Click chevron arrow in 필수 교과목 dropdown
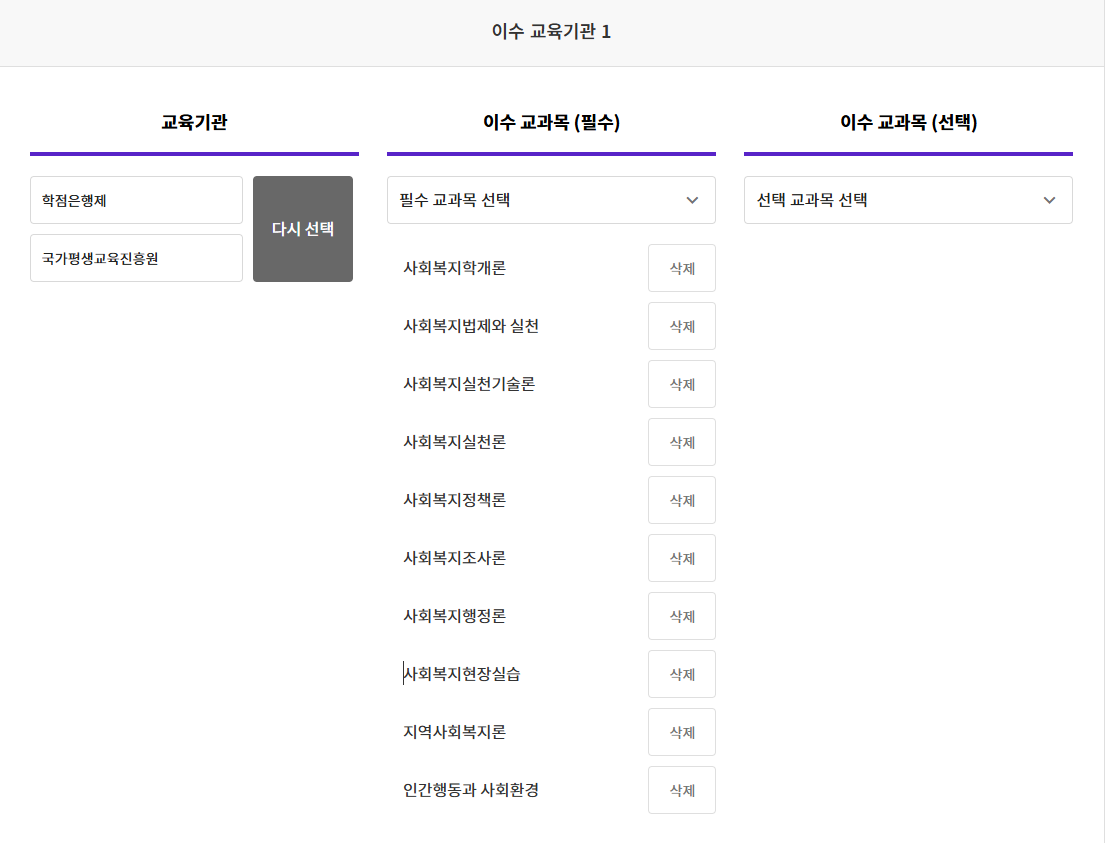The image size is (1106, 843). (x=692, y=200)
